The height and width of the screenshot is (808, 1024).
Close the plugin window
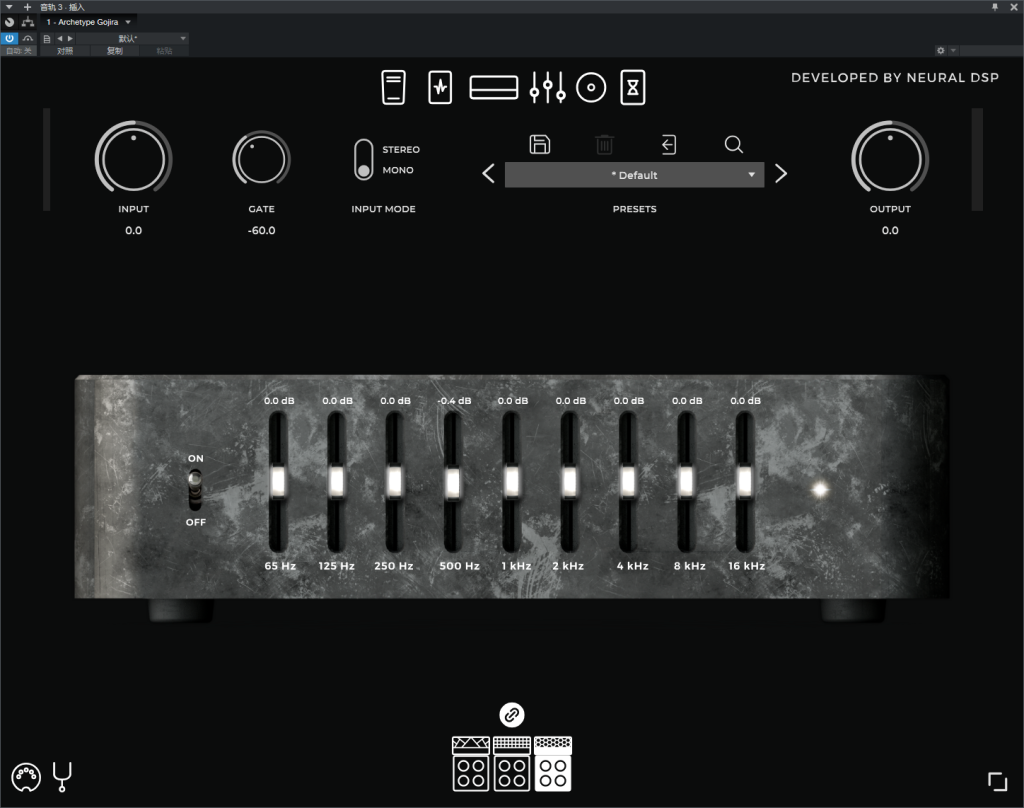click(1014, 7)
